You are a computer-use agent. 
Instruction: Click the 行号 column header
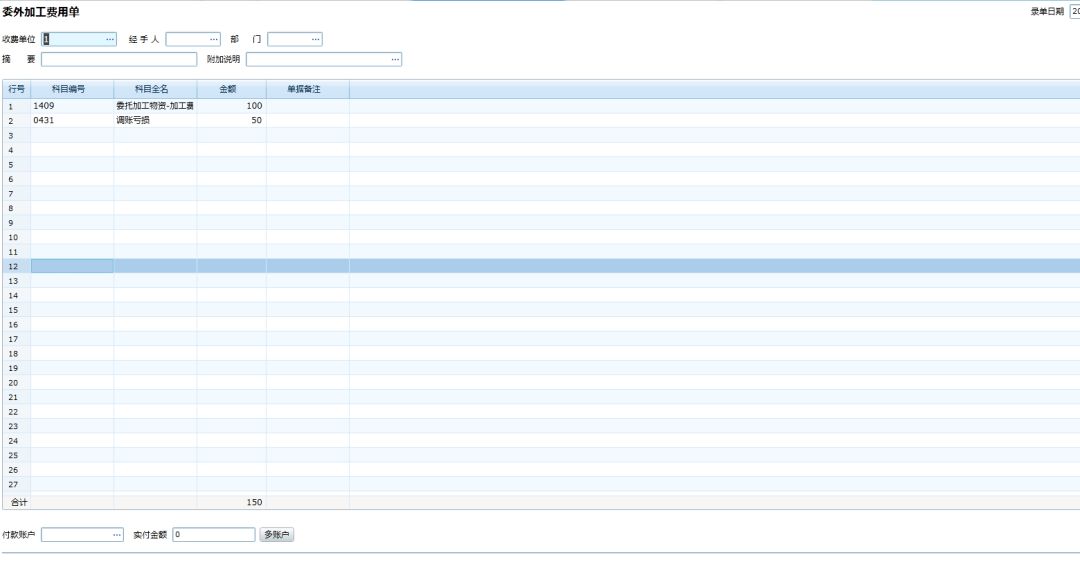17,89
